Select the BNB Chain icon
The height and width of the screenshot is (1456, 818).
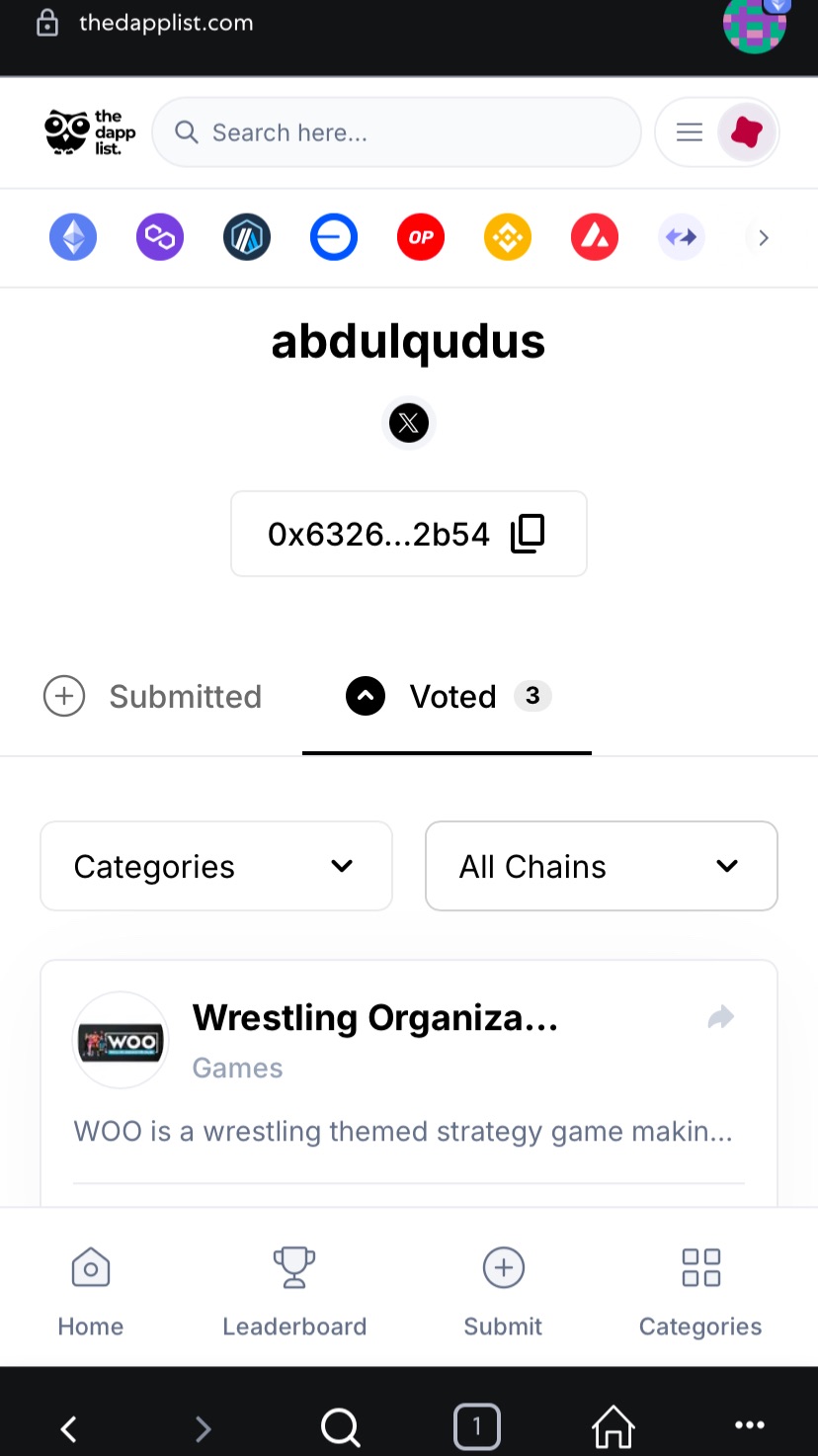pyautogui.click(x=508, y=238)
